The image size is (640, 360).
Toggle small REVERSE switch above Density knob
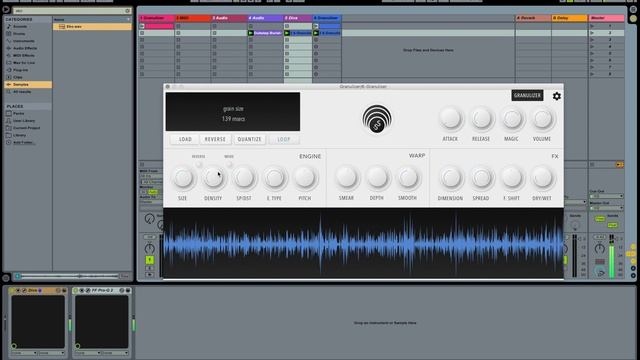199,164
